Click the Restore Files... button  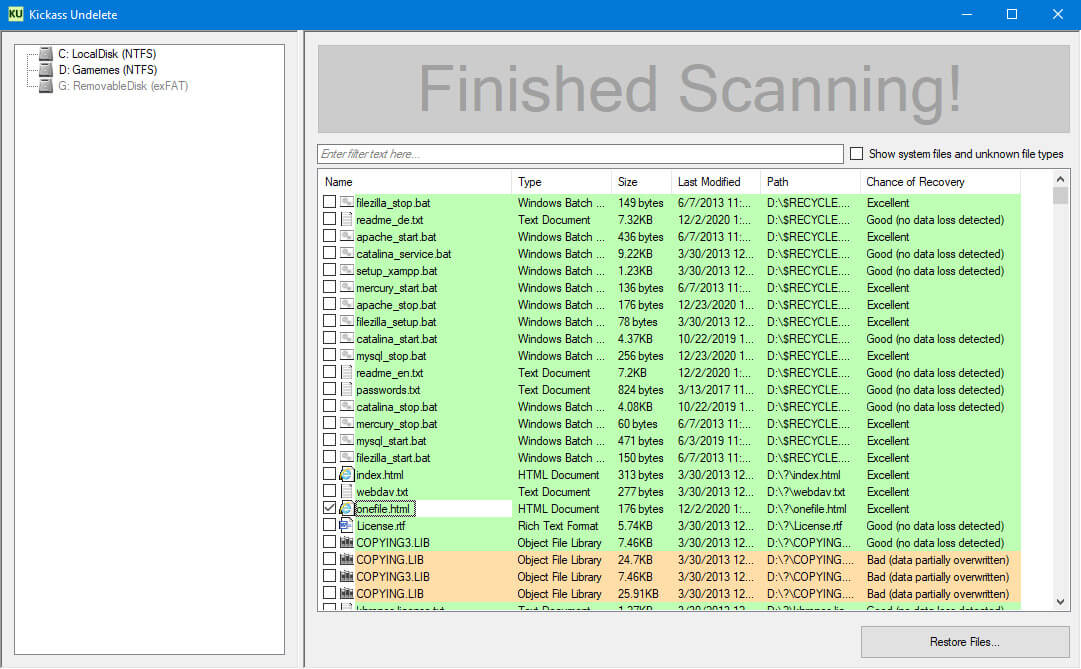pos(964,642)
